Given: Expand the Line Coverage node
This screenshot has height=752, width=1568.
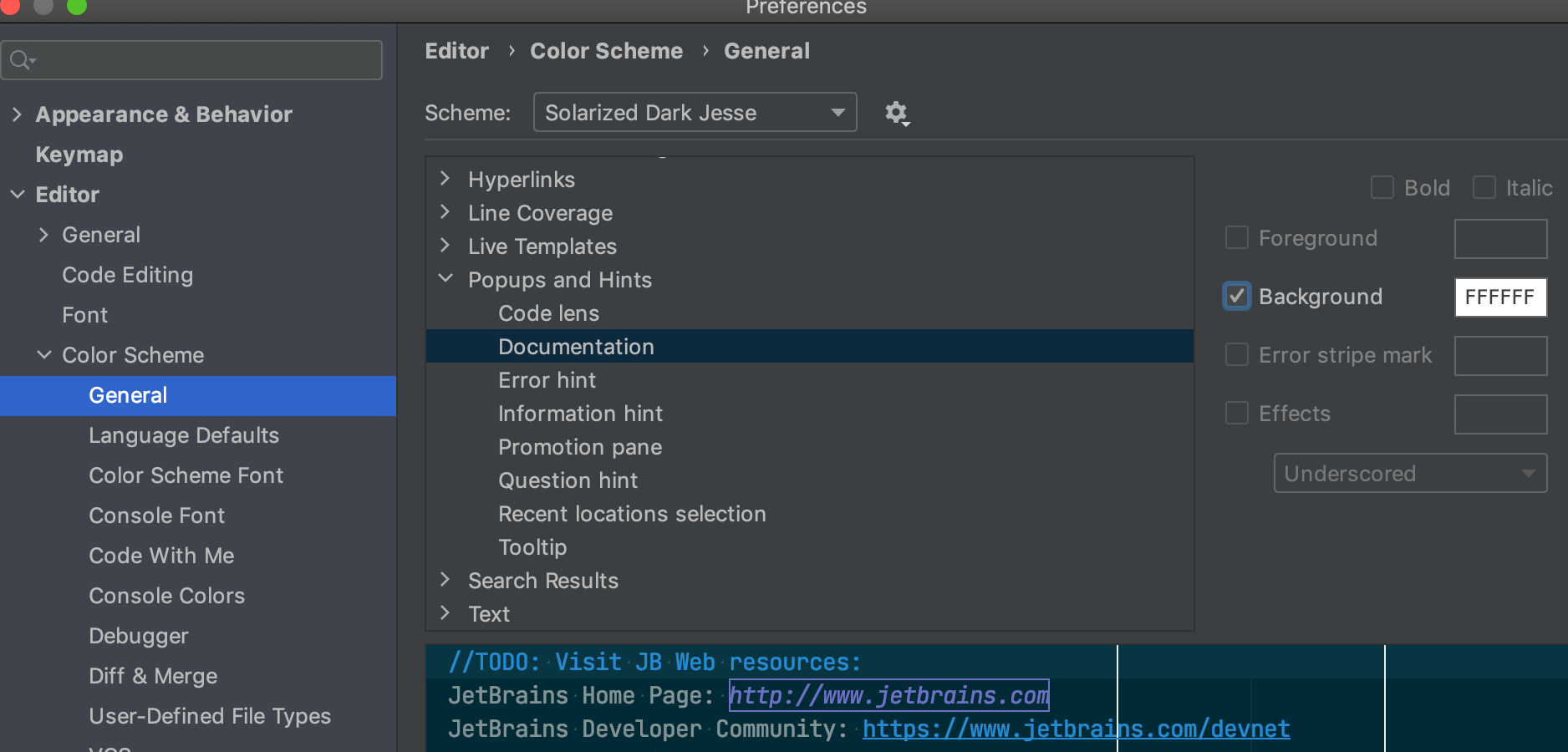Looking at the screenshot, I should (445, 212).
